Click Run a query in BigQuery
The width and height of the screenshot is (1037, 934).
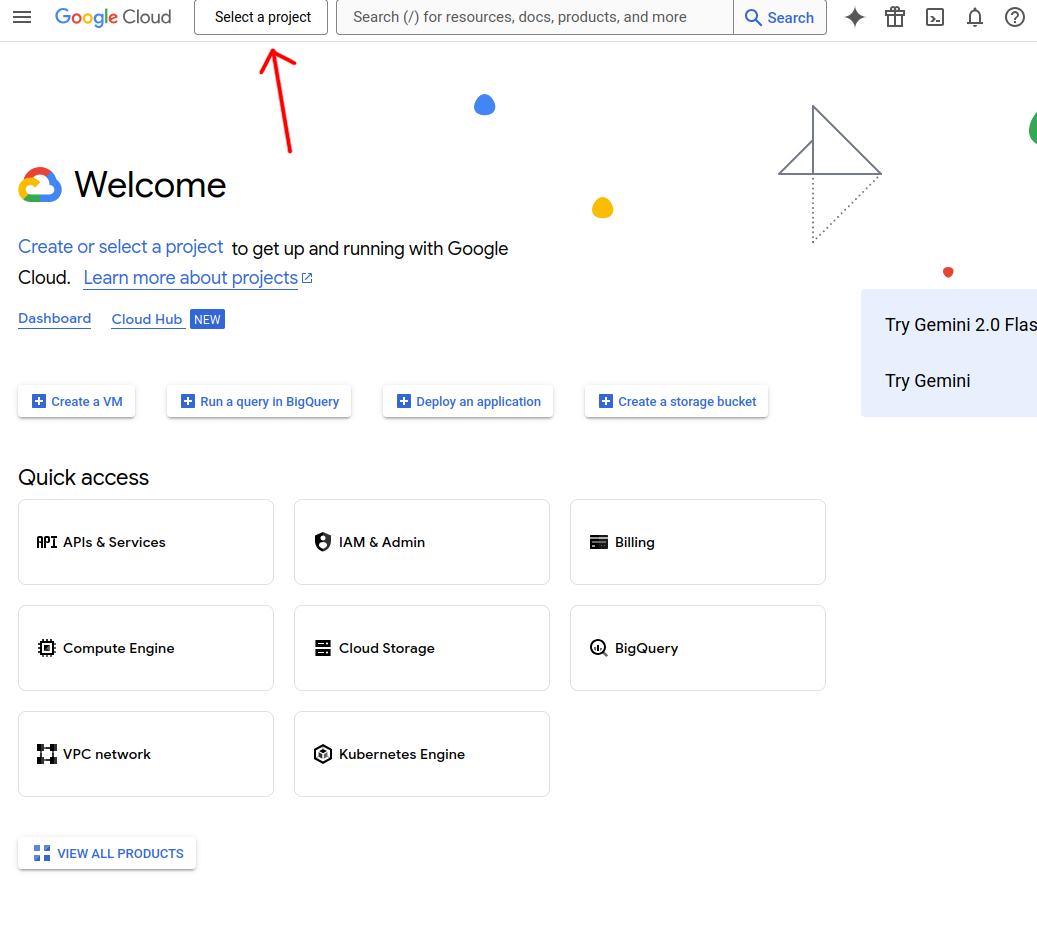[x=259, y=402]
